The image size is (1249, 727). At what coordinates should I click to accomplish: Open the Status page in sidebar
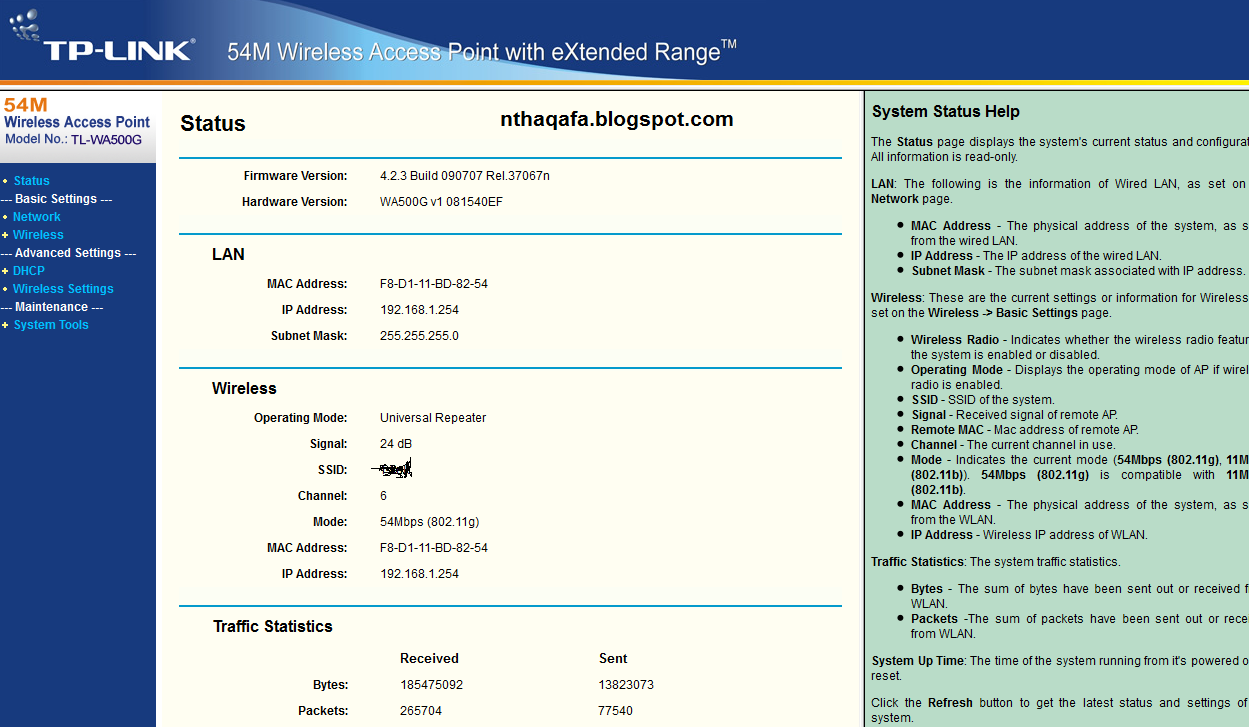click(x=31, y=181)
